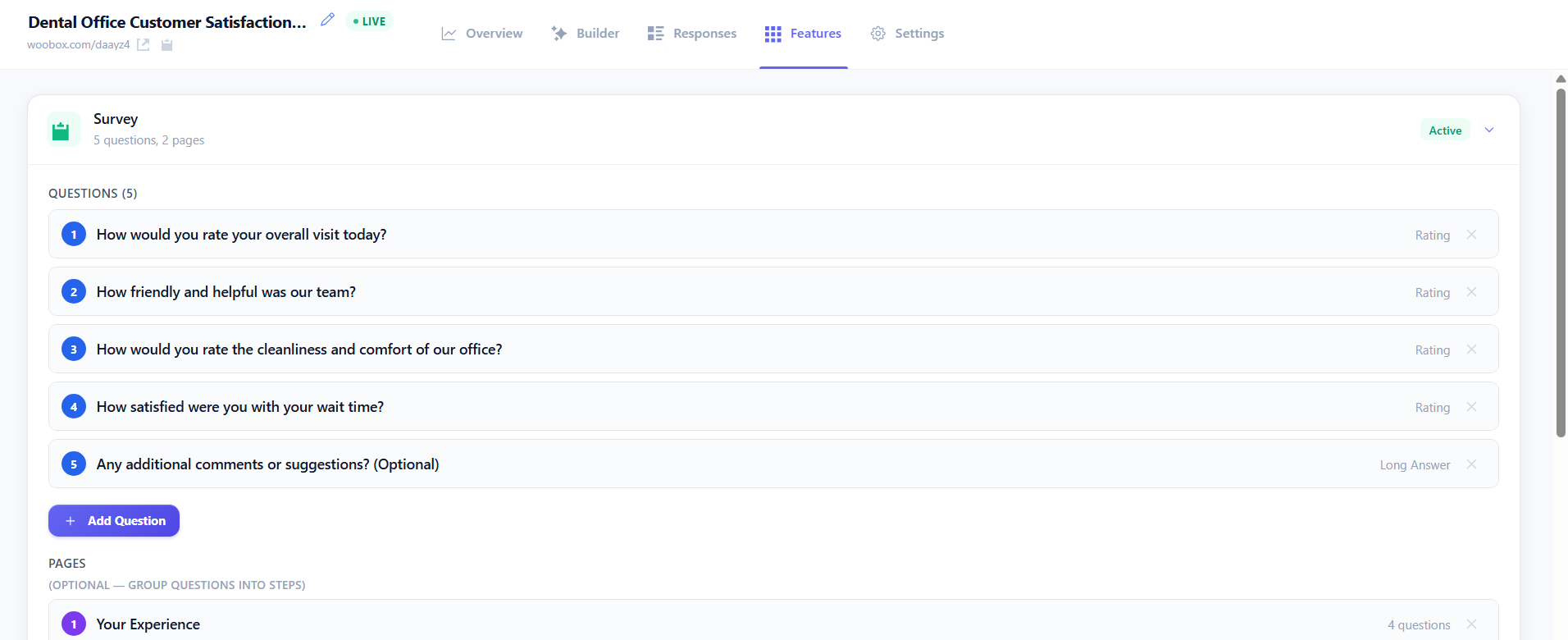Click the Add Question button
Screen dimensions: 1568x640
click(114, 521)
